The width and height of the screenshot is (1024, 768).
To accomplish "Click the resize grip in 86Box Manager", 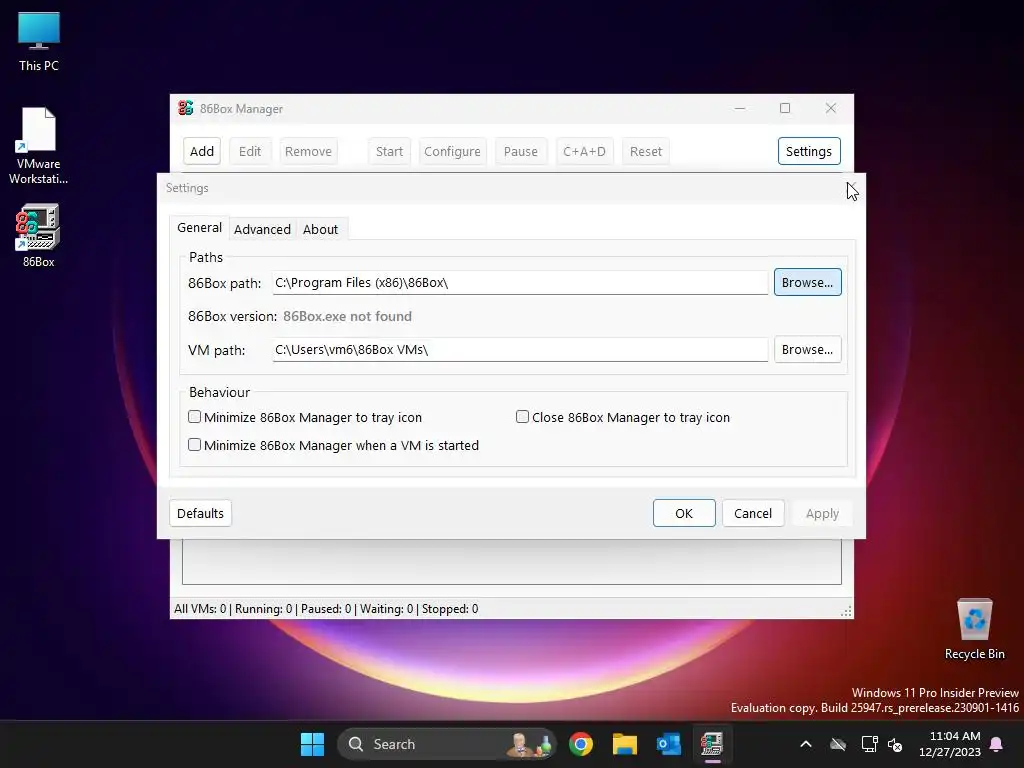I will (x=846, y=611).
